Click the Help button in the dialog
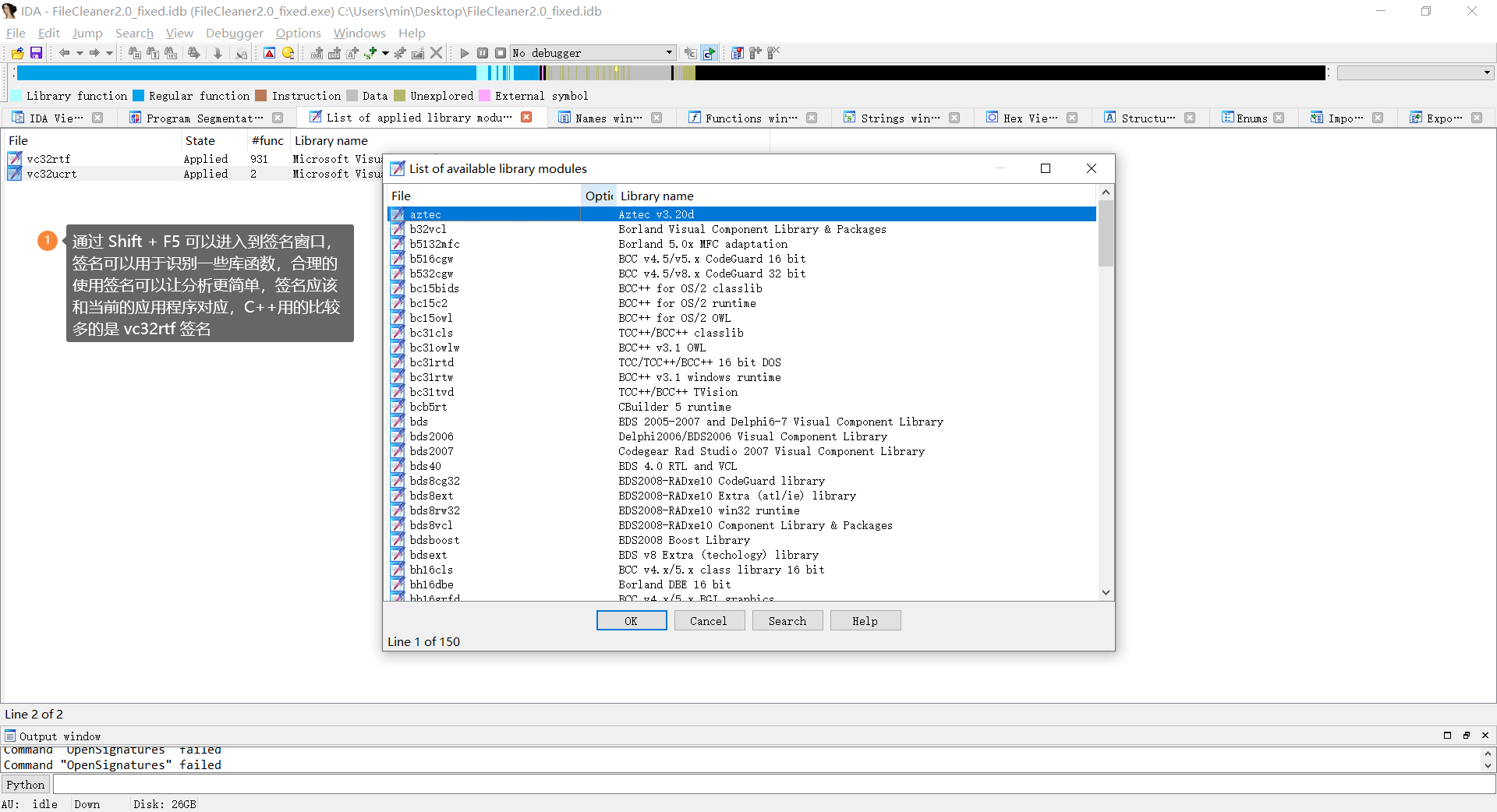The width and height of the screenshot is (1497, 812). coord(865,620)
